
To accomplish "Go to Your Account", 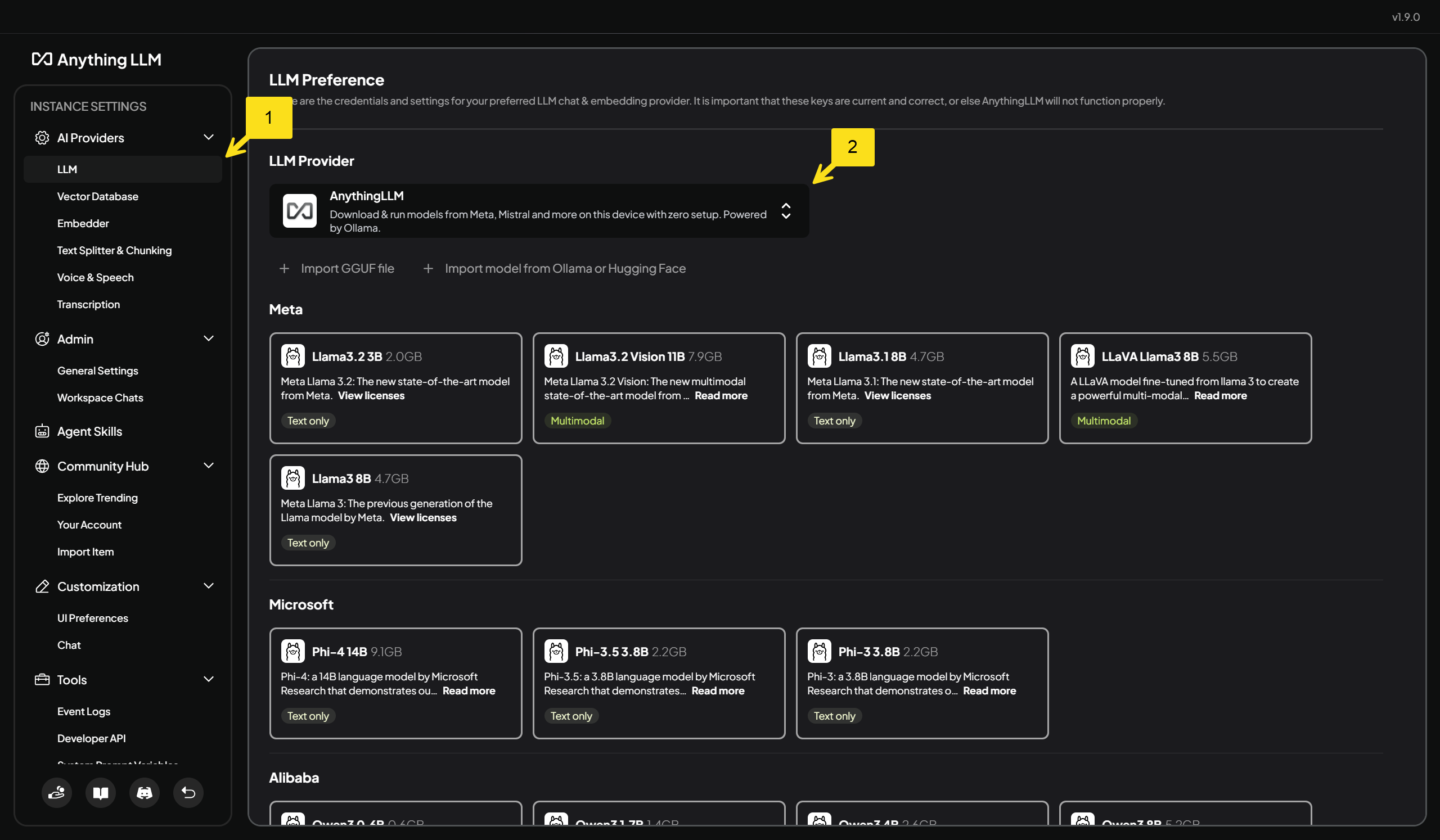I will 89,525.
